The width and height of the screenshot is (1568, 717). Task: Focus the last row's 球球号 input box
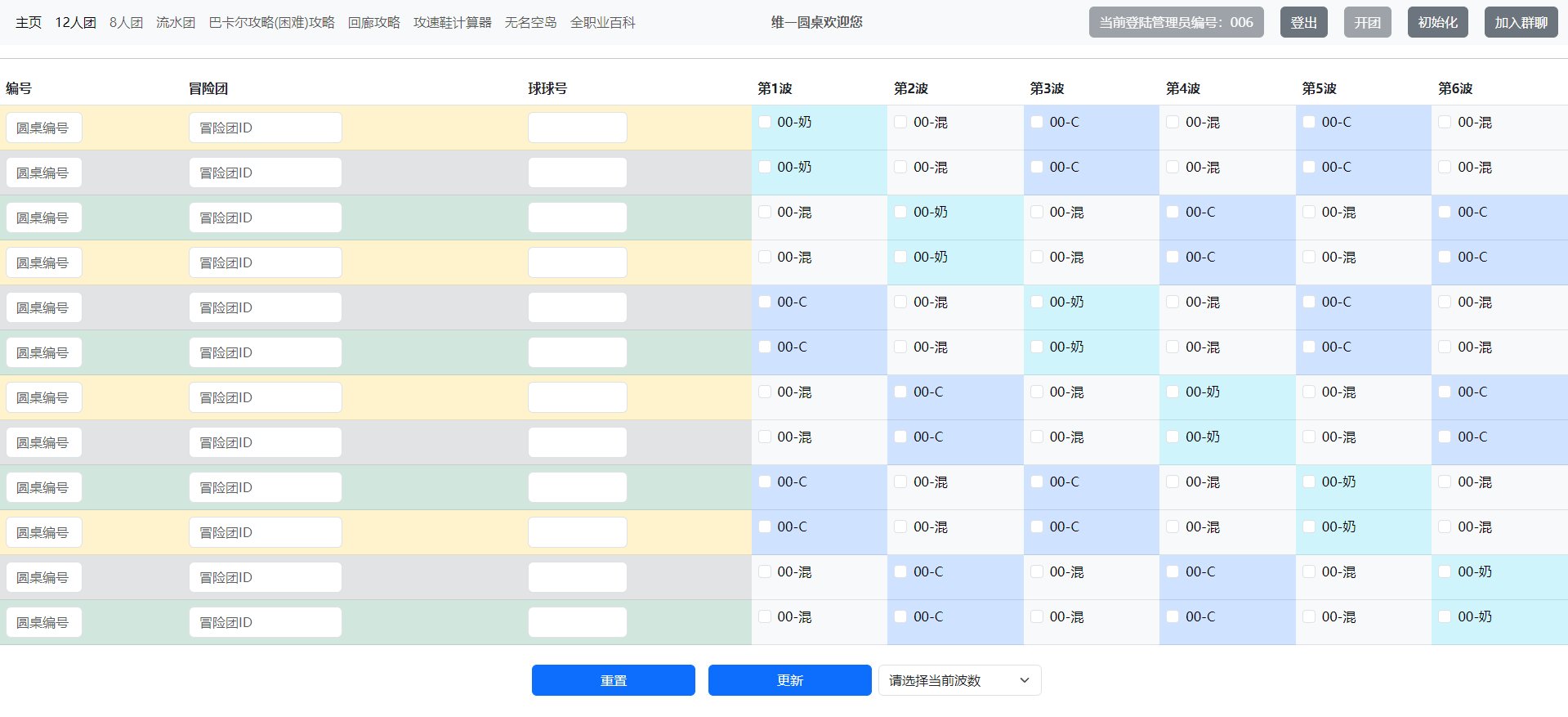click(x=578, y=622)
